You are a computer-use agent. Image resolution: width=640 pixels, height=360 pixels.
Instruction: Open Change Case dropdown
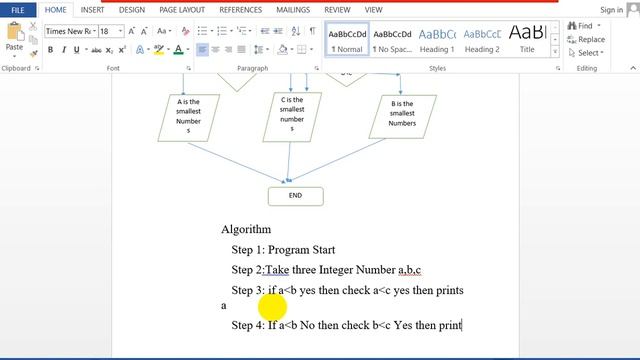click(x=164, y=31)
